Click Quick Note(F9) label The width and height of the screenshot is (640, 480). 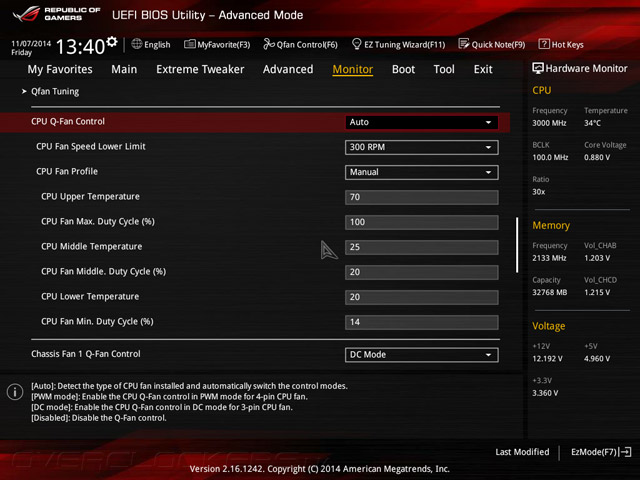(x=498, y=44)
